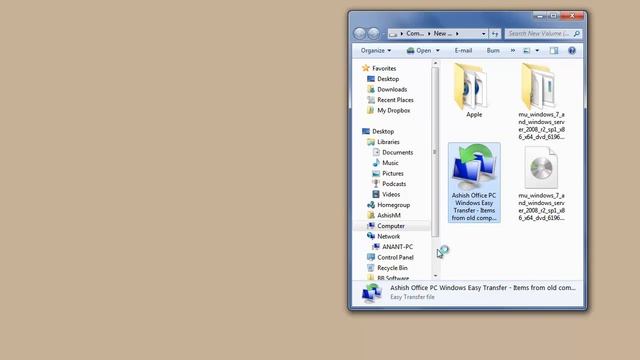Select the AshishM user folder

point(389,215)
